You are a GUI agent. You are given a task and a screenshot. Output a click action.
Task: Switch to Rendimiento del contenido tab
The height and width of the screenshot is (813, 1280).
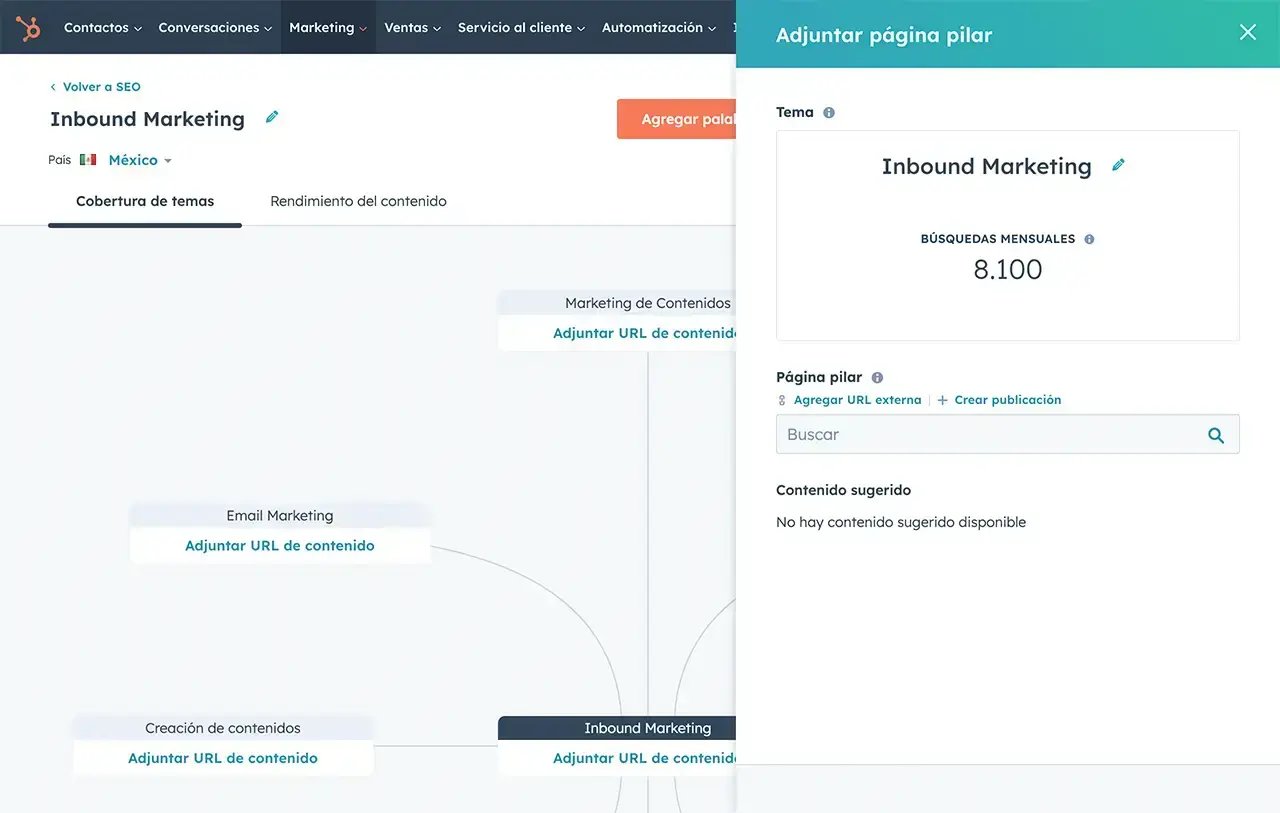pyautogui.click(x=358, y=201)
